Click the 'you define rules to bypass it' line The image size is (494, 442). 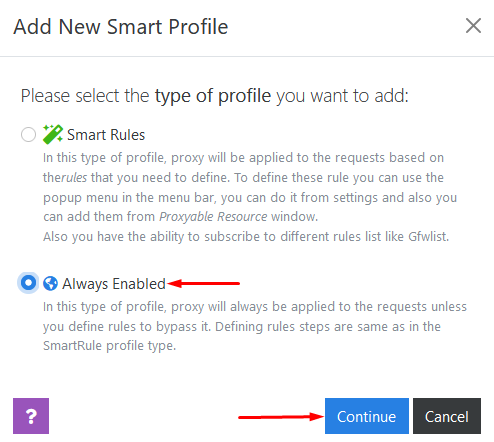[x=127, y=327]
